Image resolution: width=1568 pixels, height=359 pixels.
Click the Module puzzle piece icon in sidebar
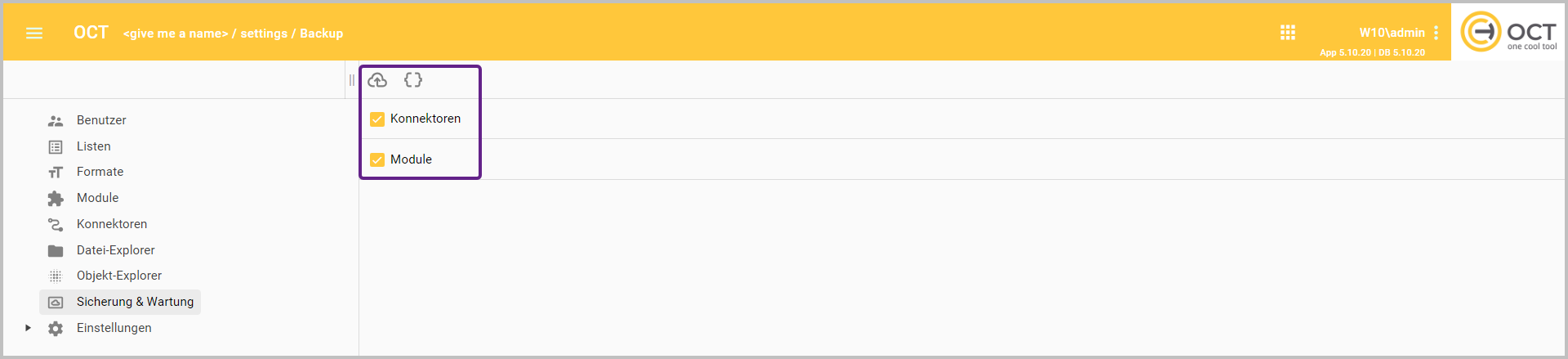click(x=56, y=199)
